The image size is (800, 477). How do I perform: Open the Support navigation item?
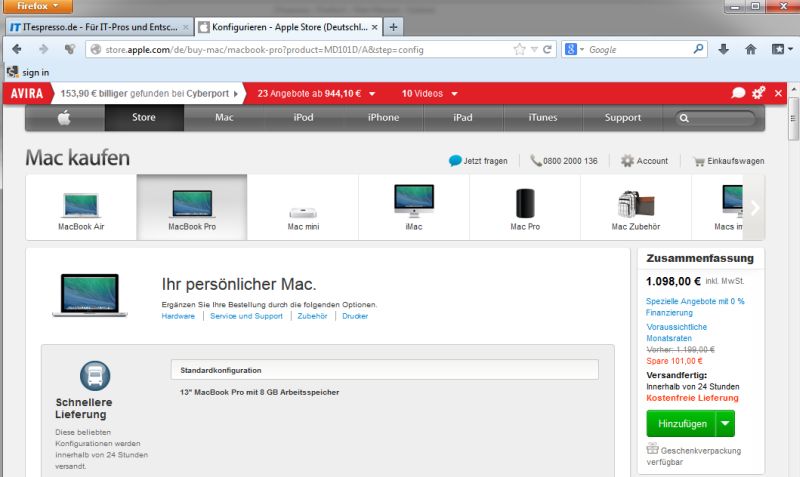point(622,117)
